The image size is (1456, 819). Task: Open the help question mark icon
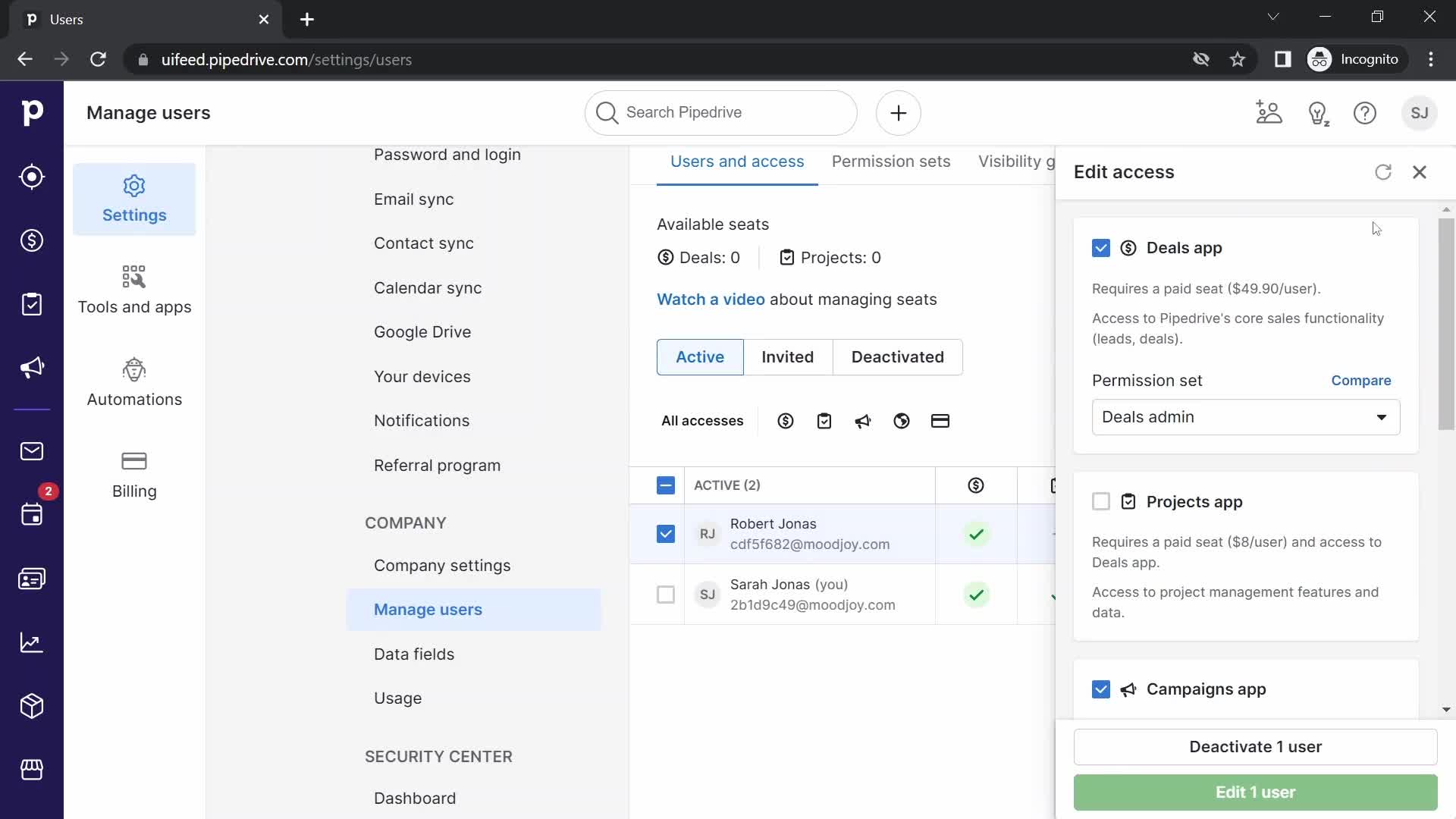click(x=1365, y=113)
